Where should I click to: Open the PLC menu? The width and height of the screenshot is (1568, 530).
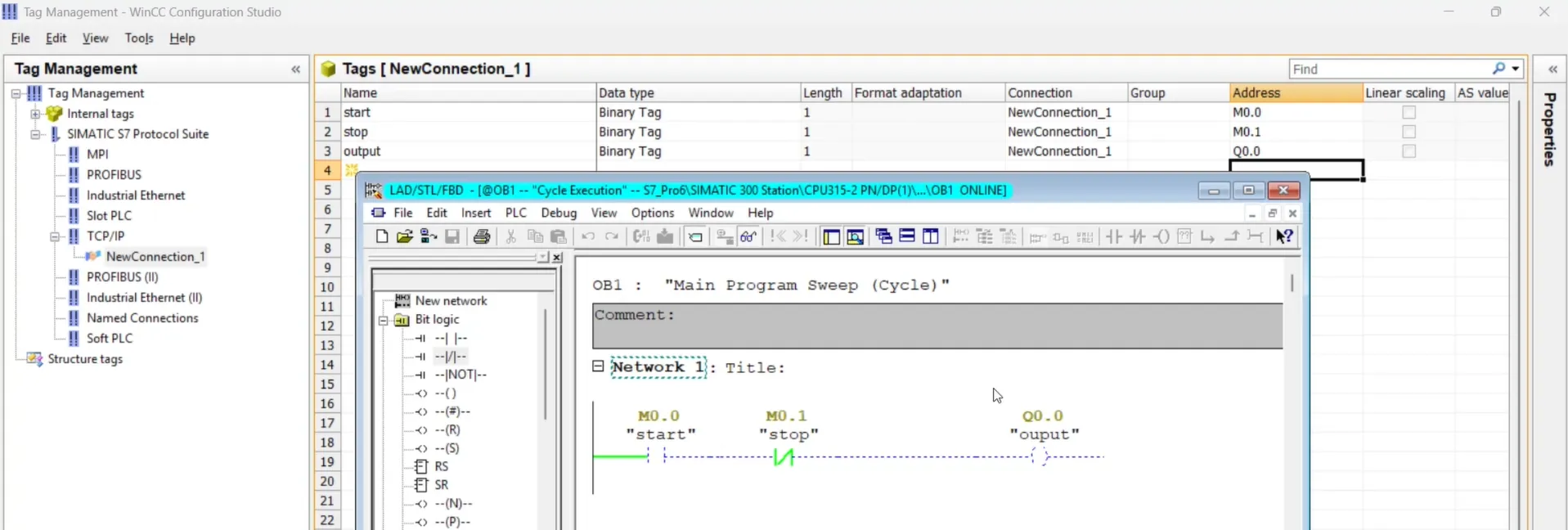516,213
